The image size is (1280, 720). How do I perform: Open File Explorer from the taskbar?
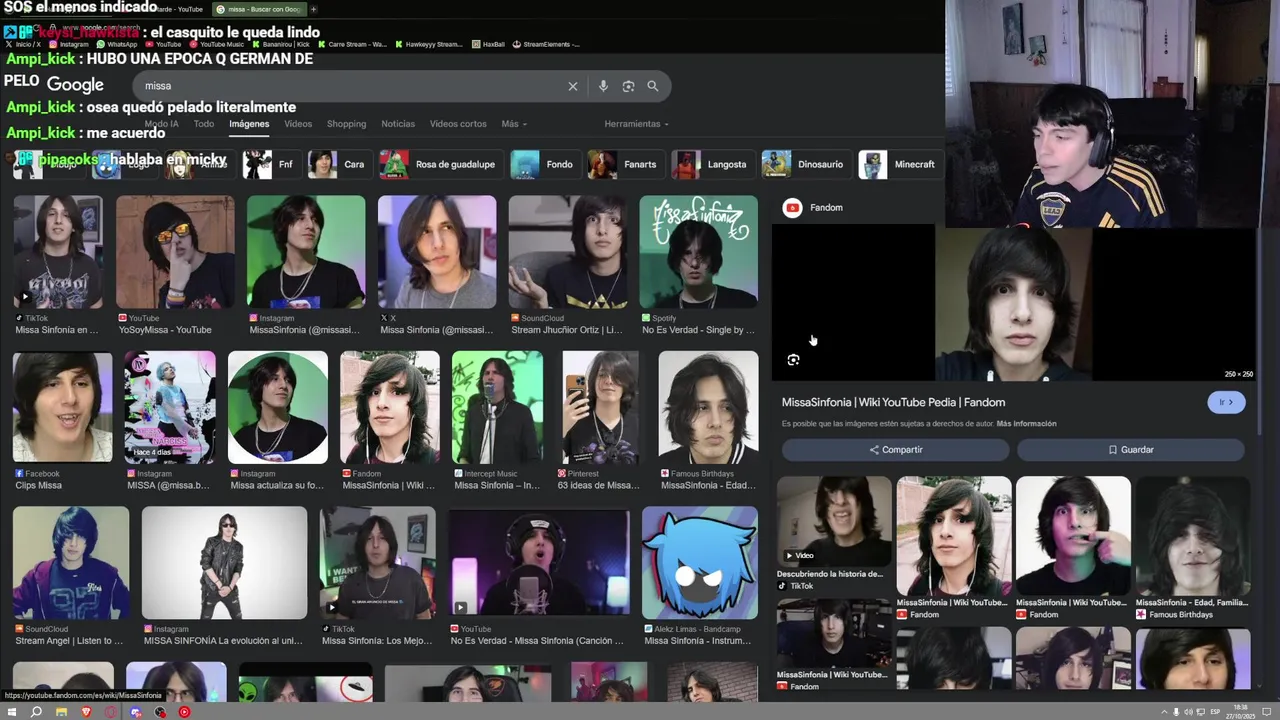click(x=61, y=712)
